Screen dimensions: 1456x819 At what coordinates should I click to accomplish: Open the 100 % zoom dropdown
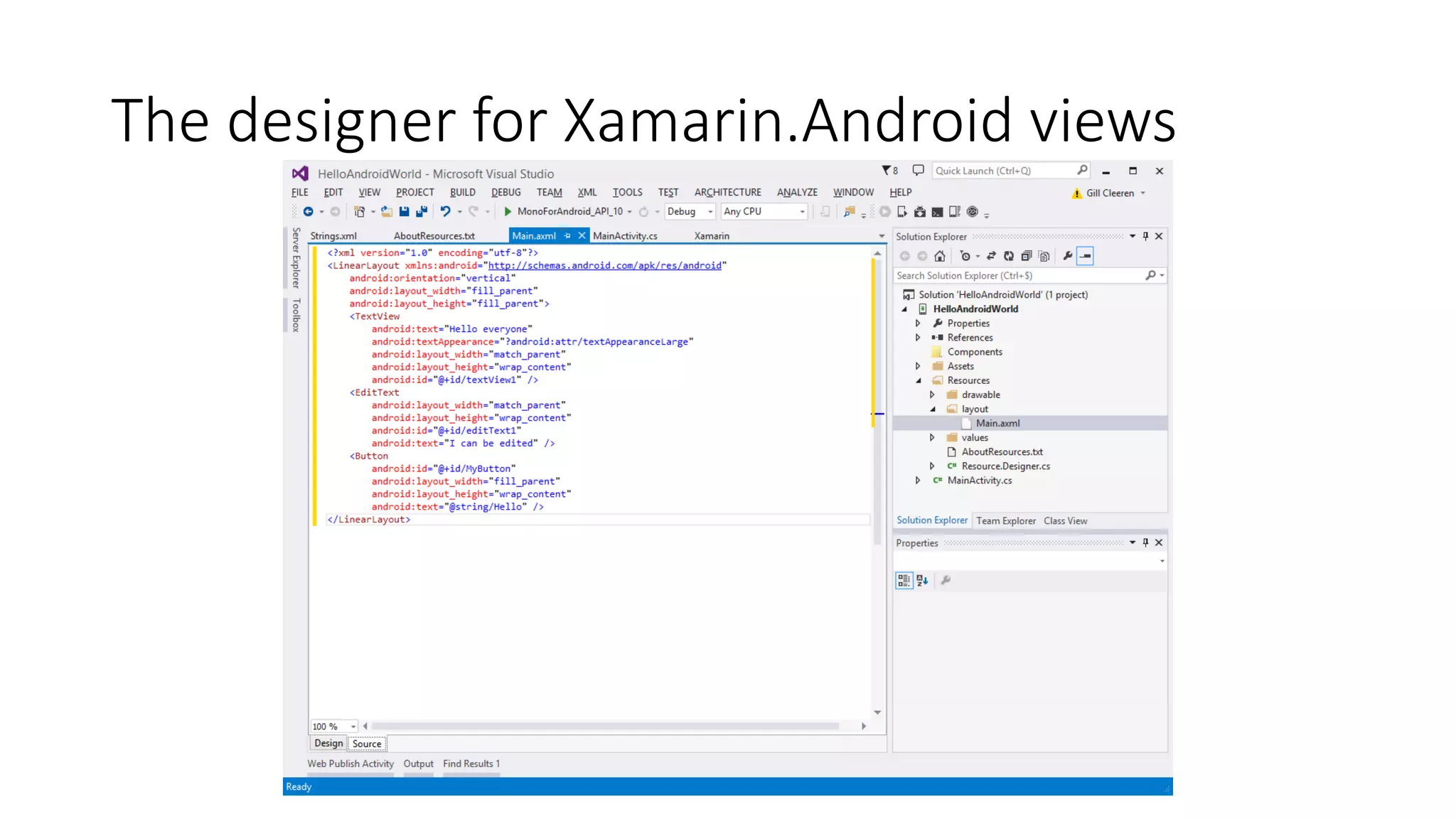point(334,727)
